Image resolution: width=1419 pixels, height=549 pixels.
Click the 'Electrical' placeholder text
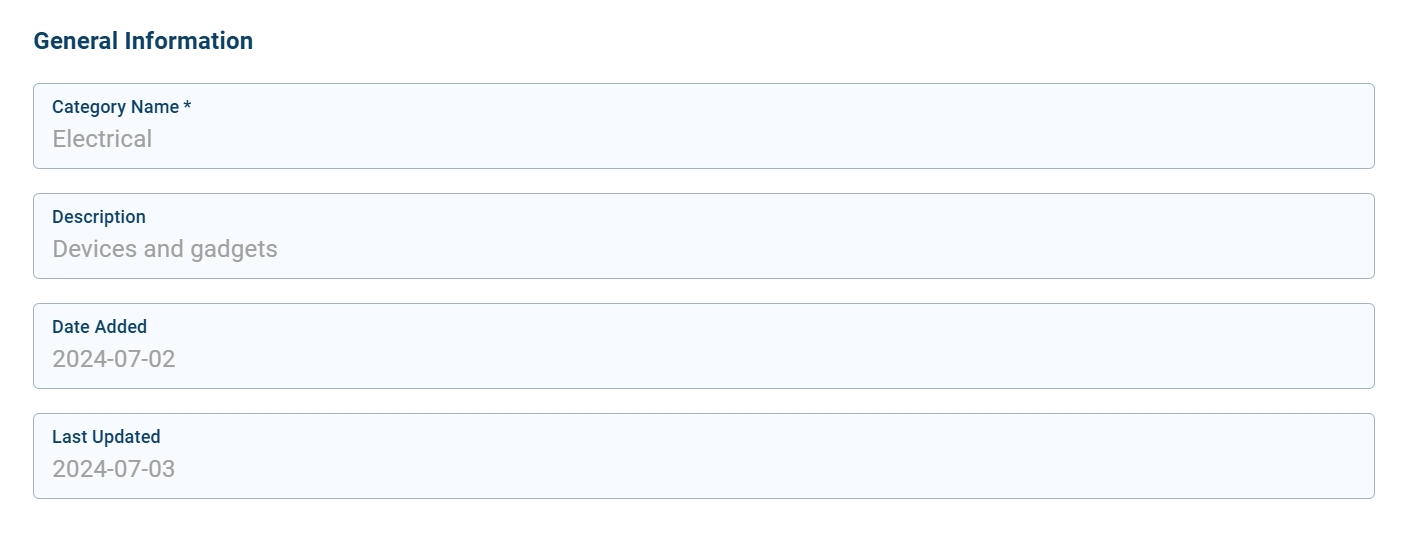[x=102, y=139]
